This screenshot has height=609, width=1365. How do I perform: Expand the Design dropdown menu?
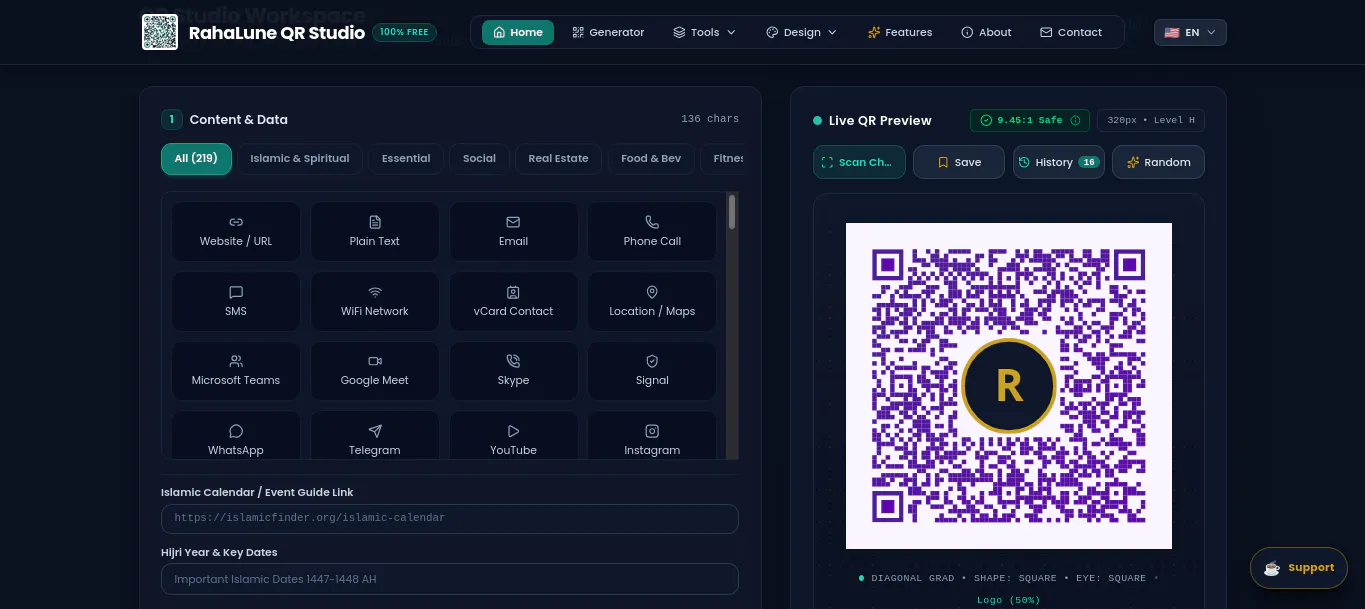coord(801,32)
